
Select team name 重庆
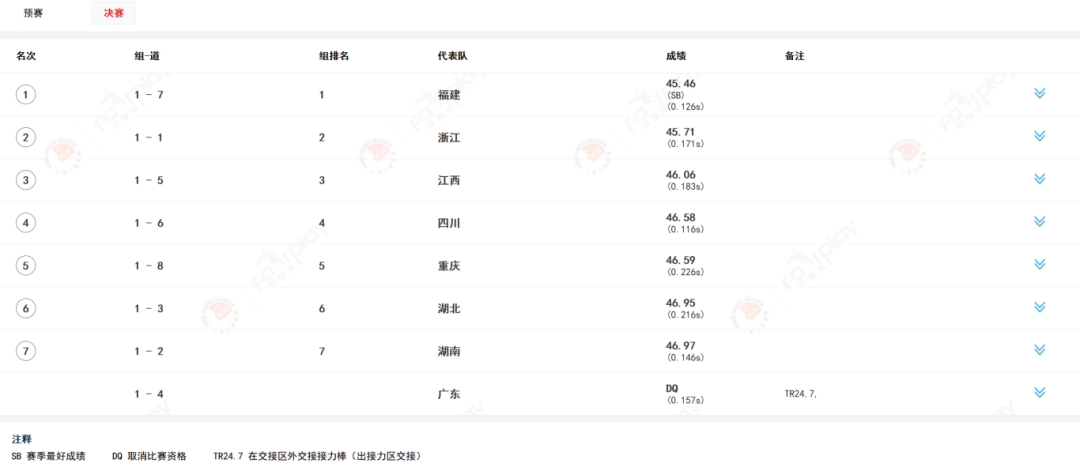click(449, 266)
